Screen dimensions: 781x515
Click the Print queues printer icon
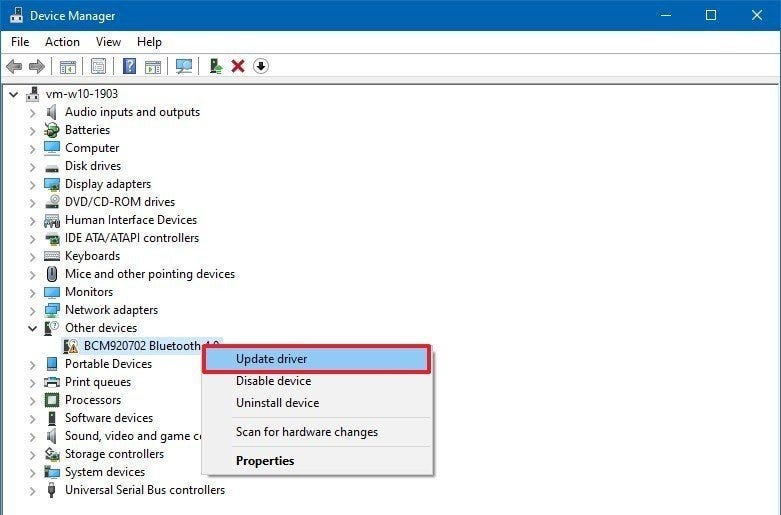coord(52,382)
